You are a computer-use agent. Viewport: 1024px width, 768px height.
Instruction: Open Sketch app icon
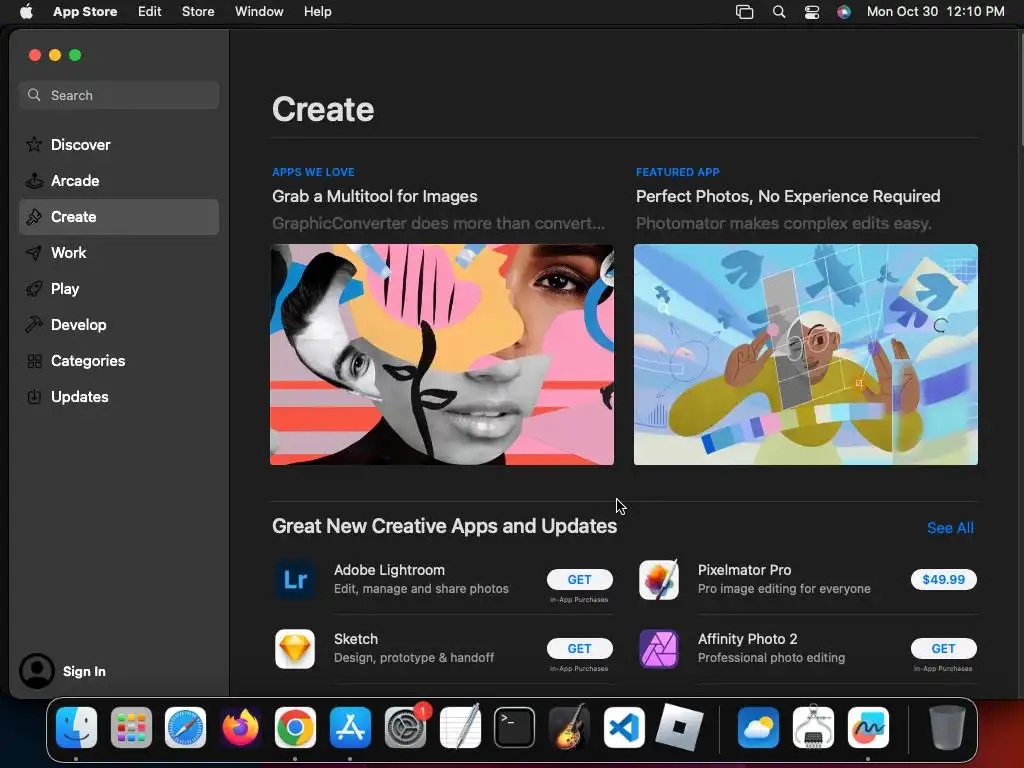[295, 648]
